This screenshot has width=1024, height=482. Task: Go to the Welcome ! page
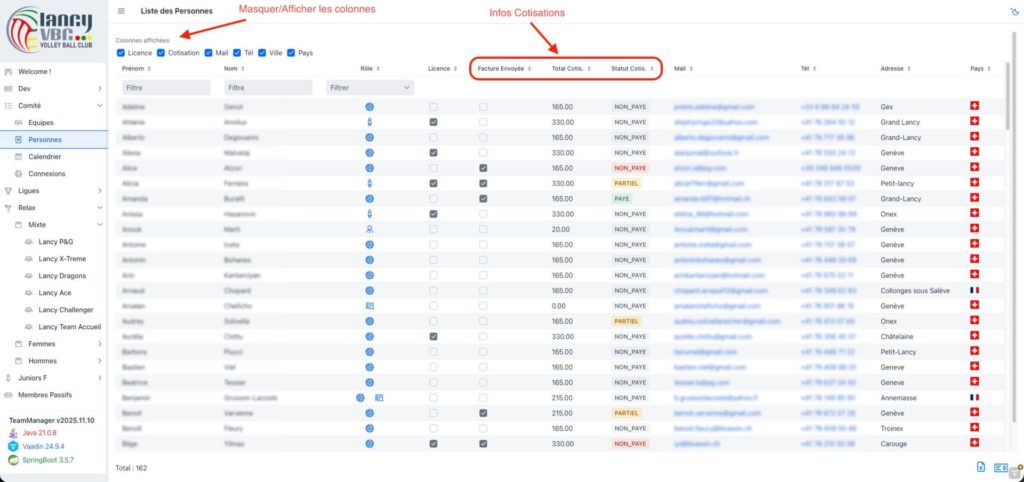tap(34, 72)
